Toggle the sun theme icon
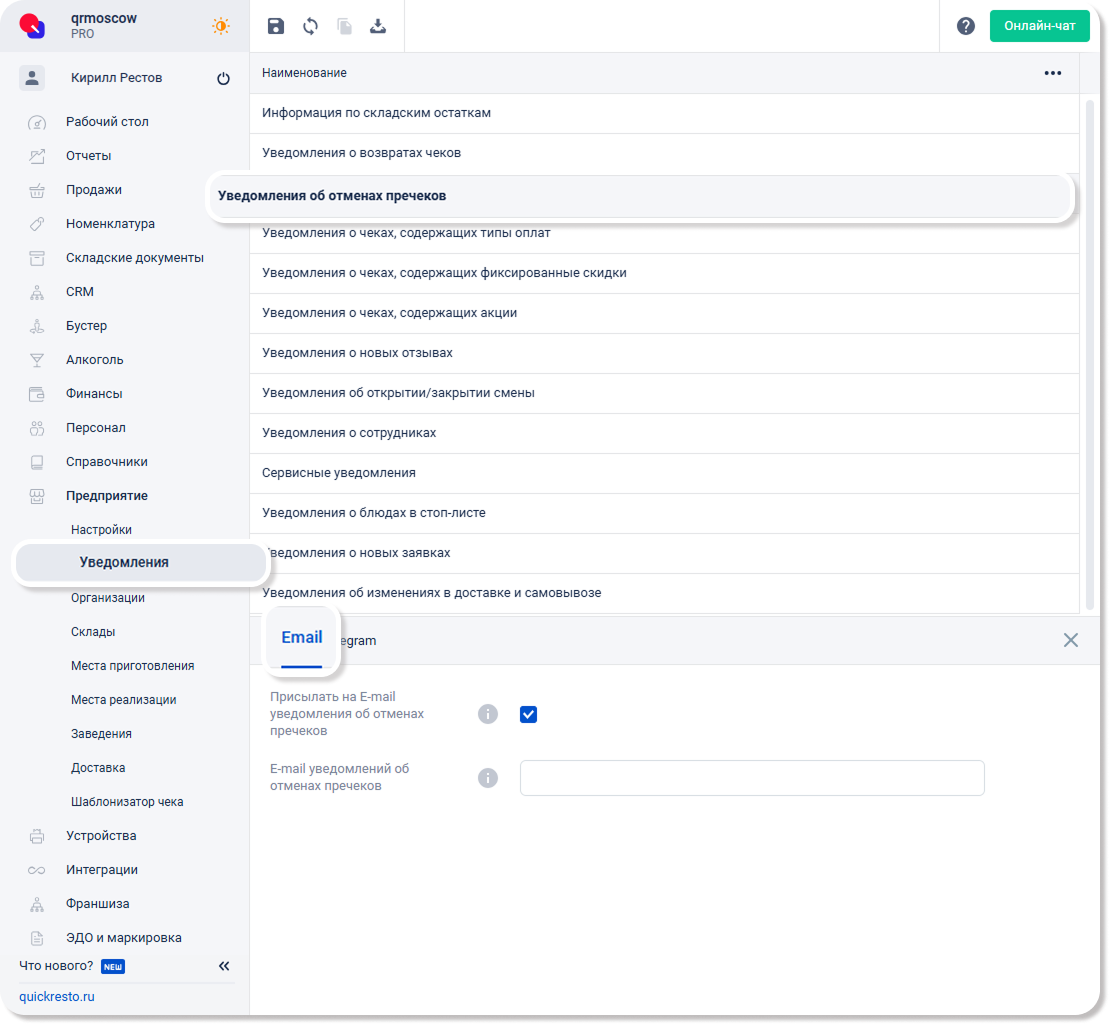This screenshot has width=1109, height=1024. (x=221, y=27)
